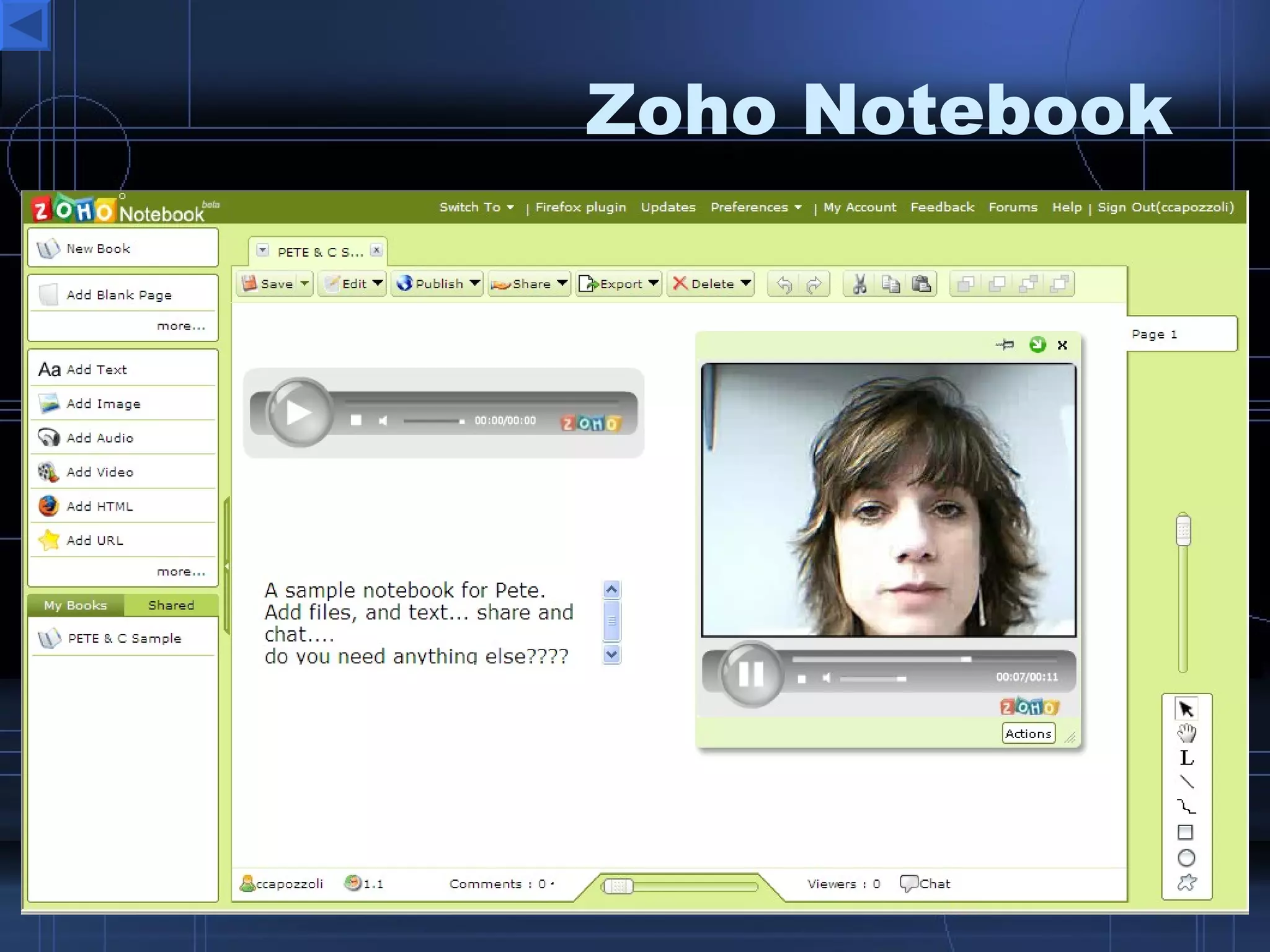The width and height of the screenshot is (1270, 952).
Task: Click Add Audio in sidebar
Action: coord(123,438)
